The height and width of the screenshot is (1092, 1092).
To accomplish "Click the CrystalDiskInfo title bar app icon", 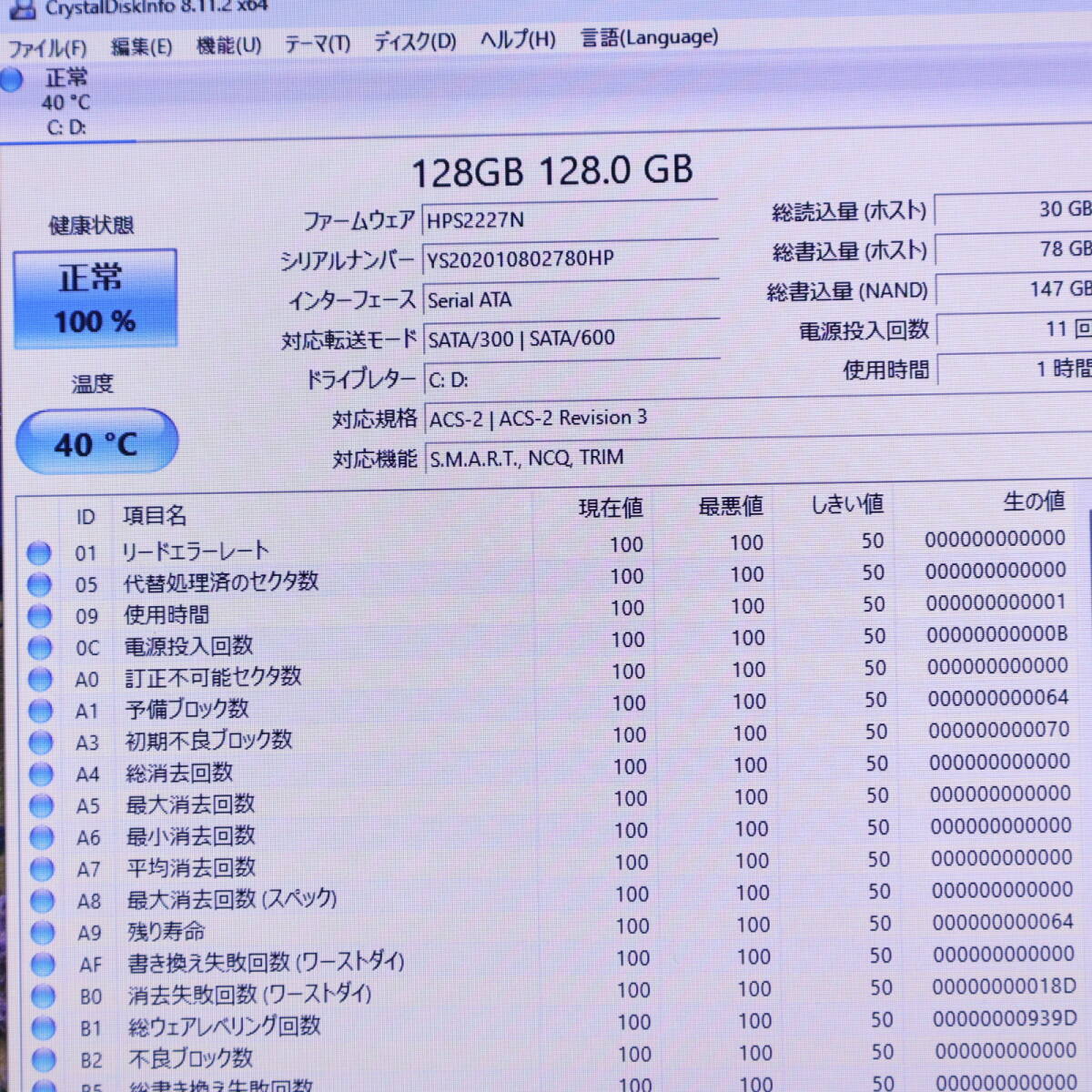I will 22,8.
